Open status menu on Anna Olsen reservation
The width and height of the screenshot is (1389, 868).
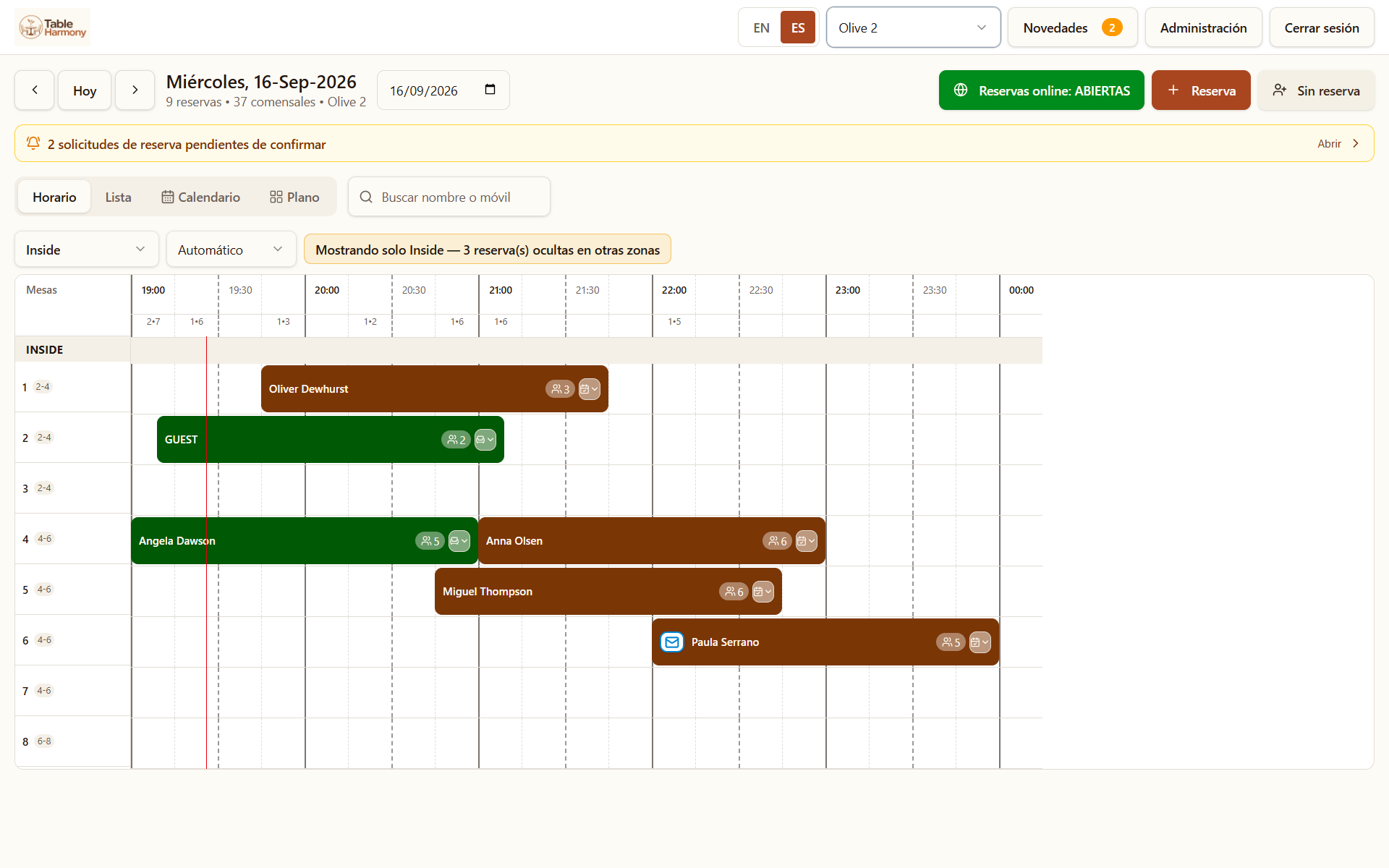pos(807,541)
